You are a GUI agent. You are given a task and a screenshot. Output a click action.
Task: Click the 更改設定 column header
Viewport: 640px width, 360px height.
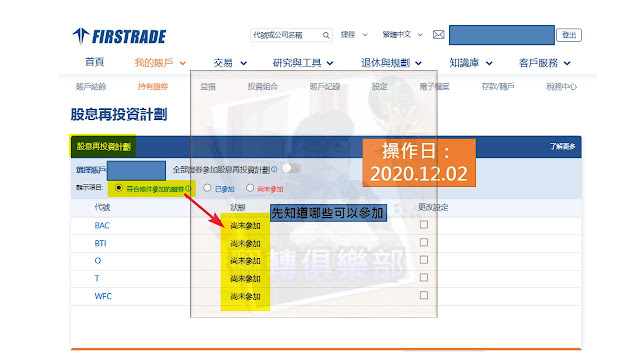433,207
